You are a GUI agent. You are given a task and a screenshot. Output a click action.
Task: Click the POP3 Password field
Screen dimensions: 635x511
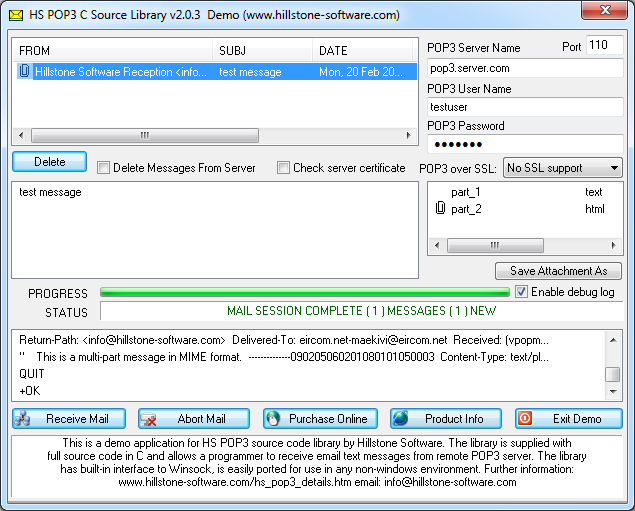coord(525,144)
